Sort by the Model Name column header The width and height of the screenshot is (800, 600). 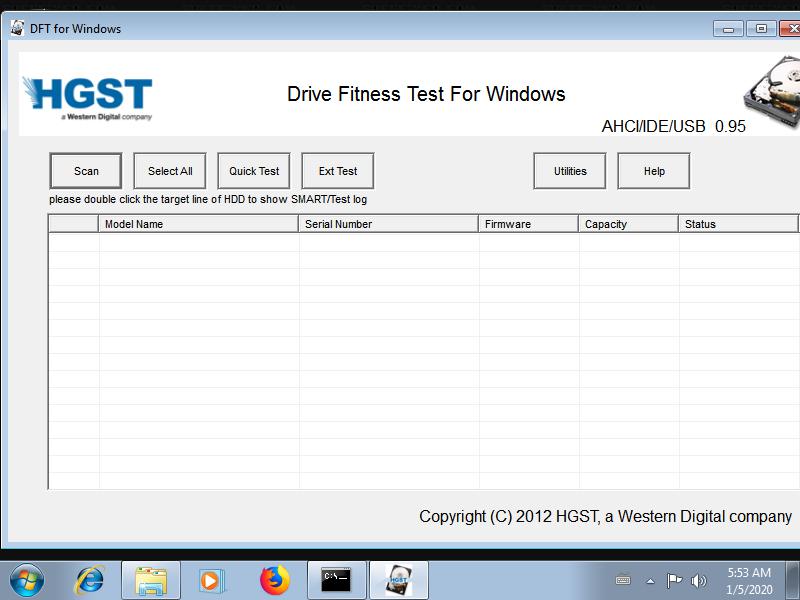[x=198, y=224]
